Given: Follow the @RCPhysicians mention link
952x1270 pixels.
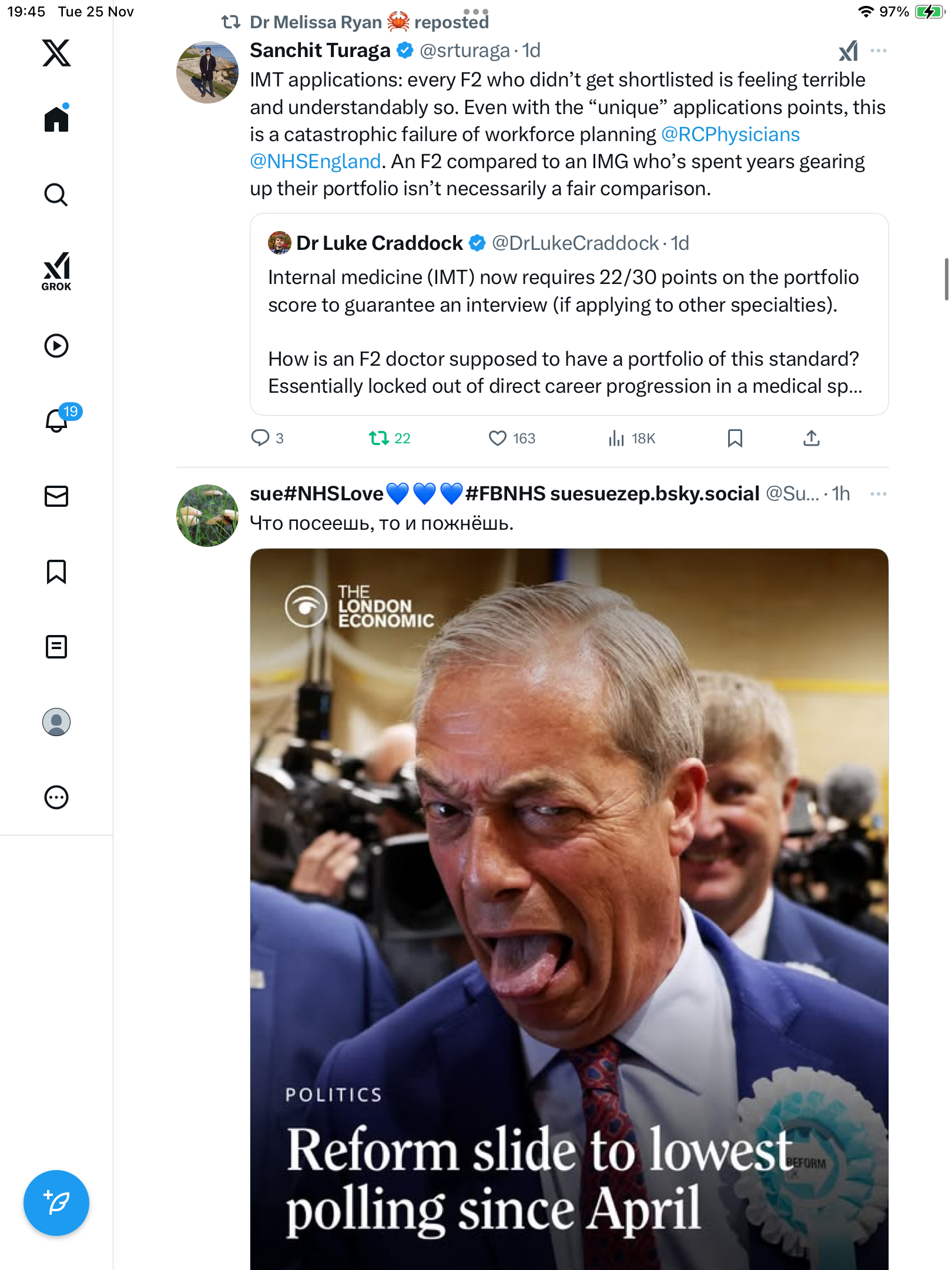Looking at the screenshot, I should click(730, 135).
